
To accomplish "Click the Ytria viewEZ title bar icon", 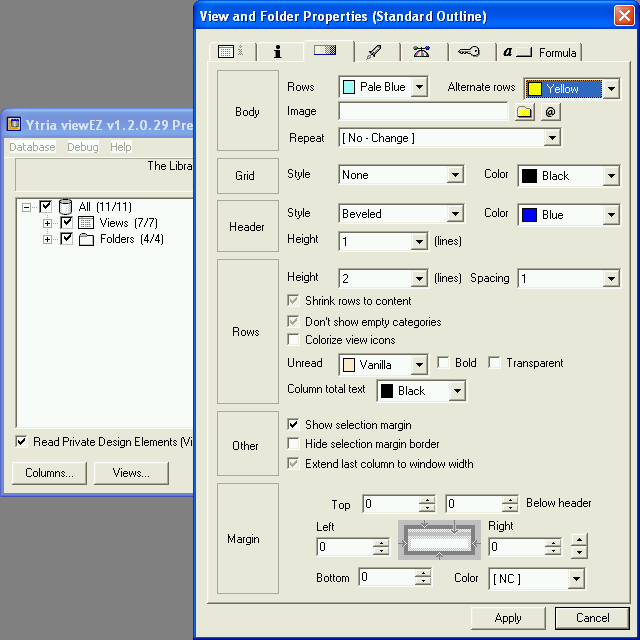I will pos(14,124).
